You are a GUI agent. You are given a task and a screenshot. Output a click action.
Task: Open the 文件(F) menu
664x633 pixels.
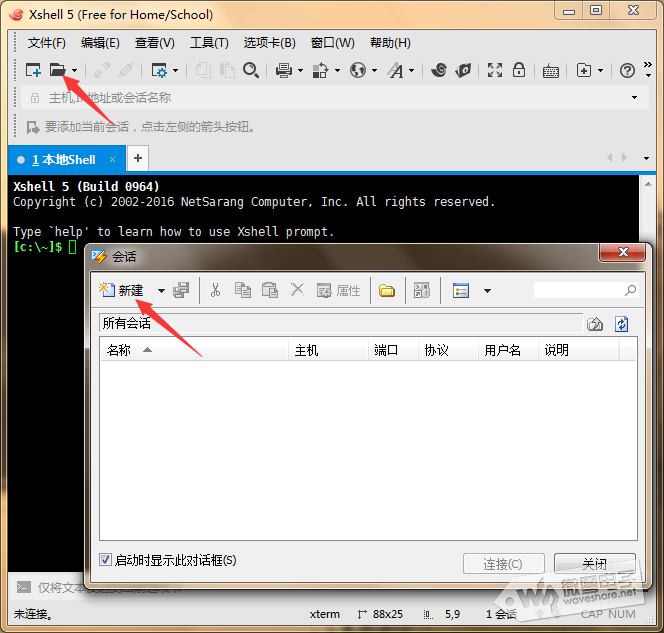47,43
